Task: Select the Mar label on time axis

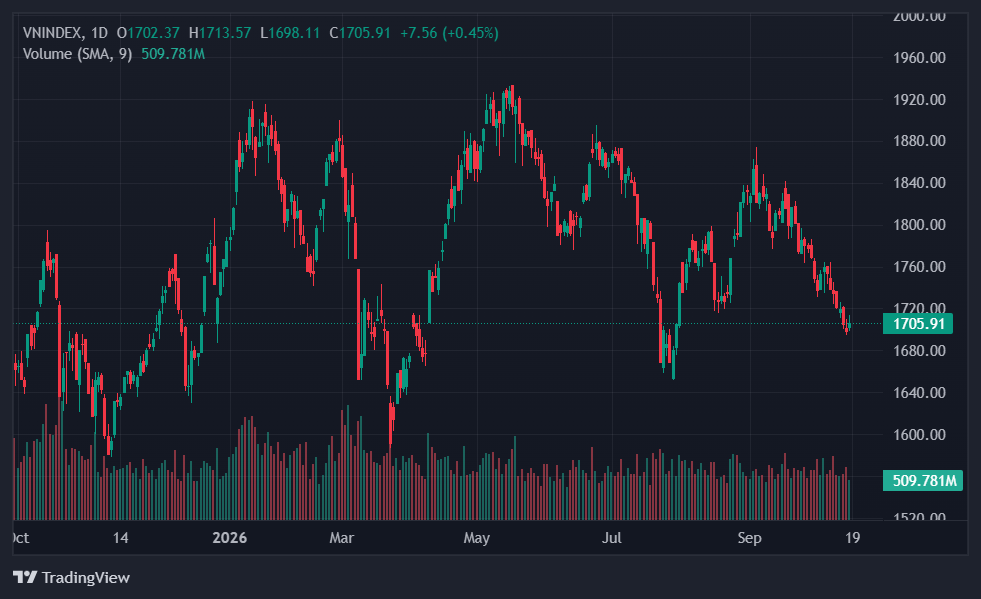Action: click(342, 538)
